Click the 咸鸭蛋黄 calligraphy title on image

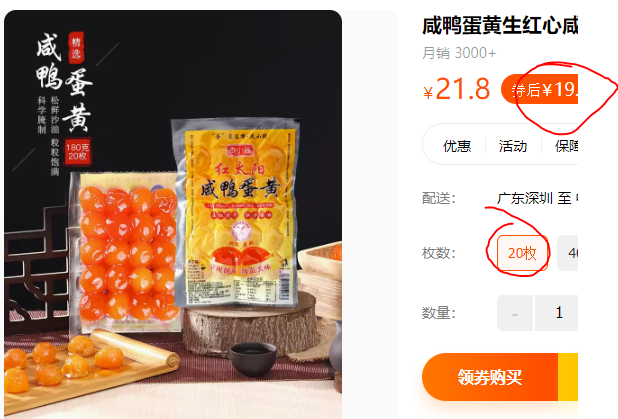click(64, 82)
